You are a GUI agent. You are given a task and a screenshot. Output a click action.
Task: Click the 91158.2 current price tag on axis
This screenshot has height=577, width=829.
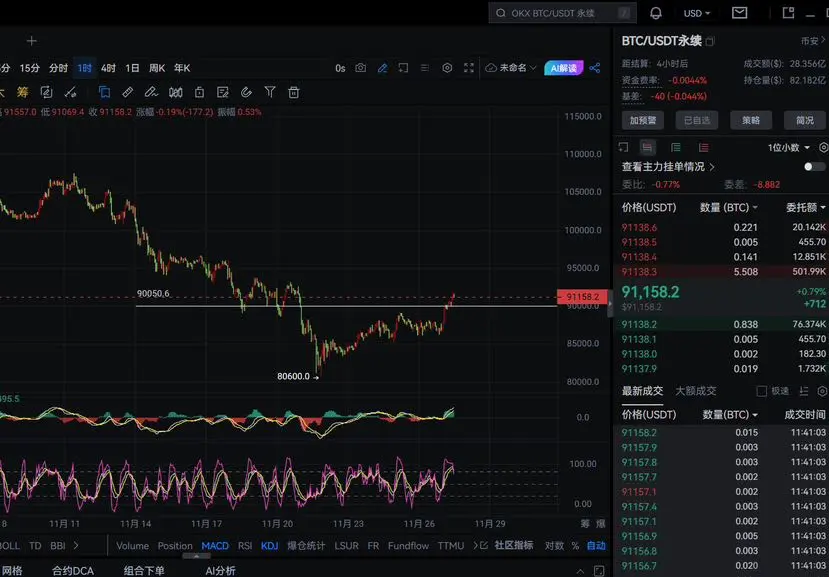tap(583, 297)
